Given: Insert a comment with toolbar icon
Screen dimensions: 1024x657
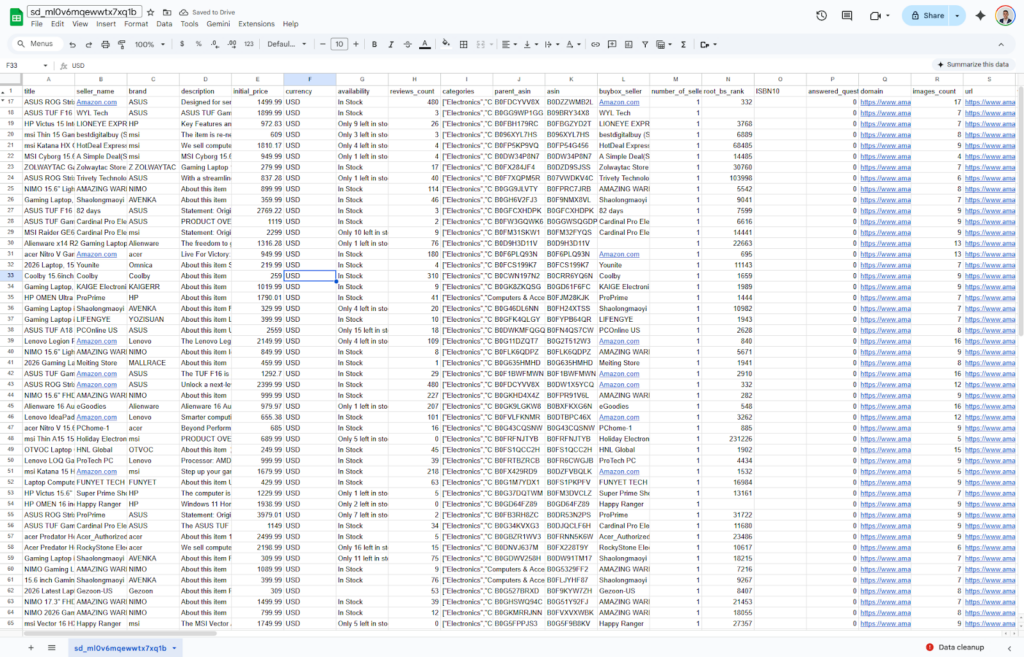Looking at the screenshot, I should 612,44.
